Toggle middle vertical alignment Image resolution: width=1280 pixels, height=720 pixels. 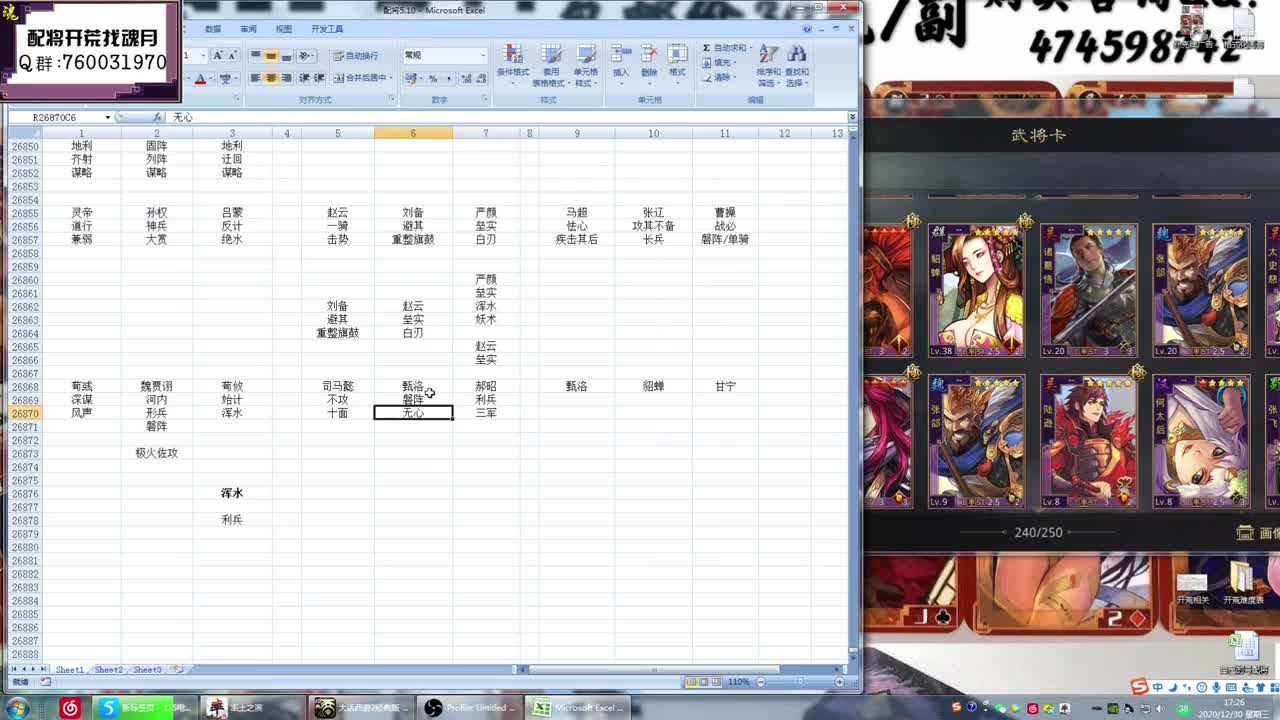point(271,56)
